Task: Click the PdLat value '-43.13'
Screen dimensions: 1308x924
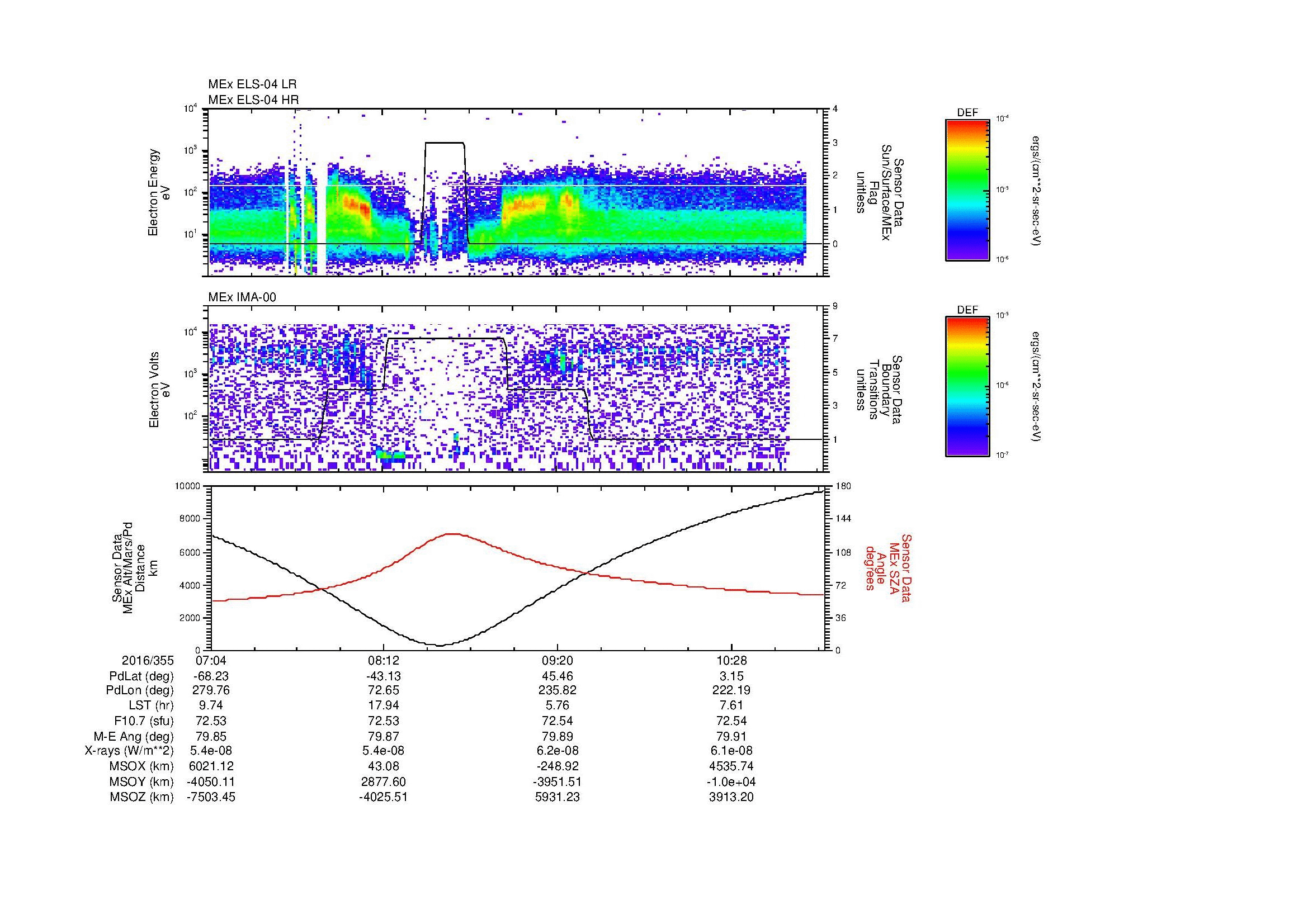Action: (x=384, y=676)
